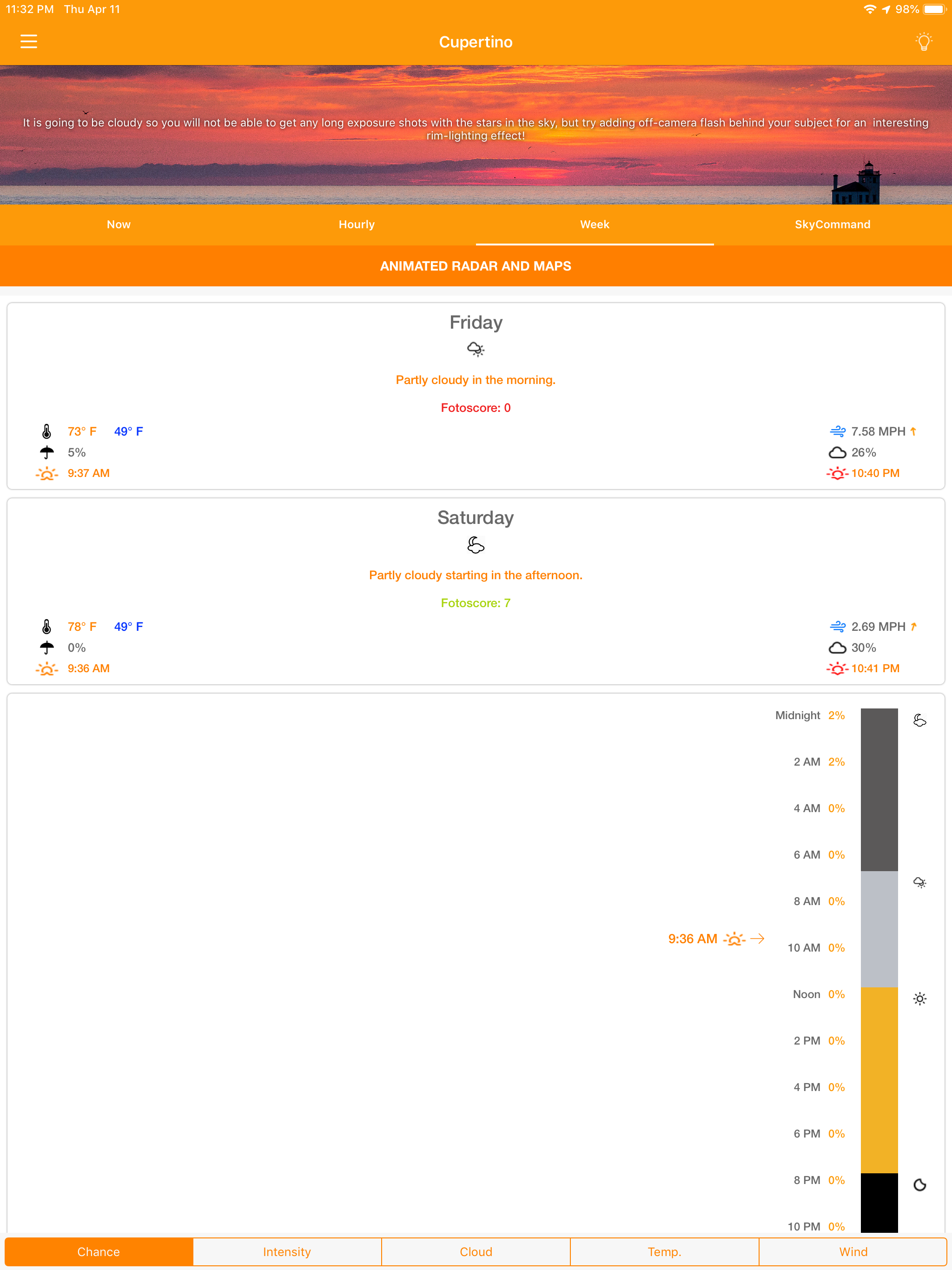Open Animated Radar and Maps
952x1270 pixels.
(x=476, y=266)
